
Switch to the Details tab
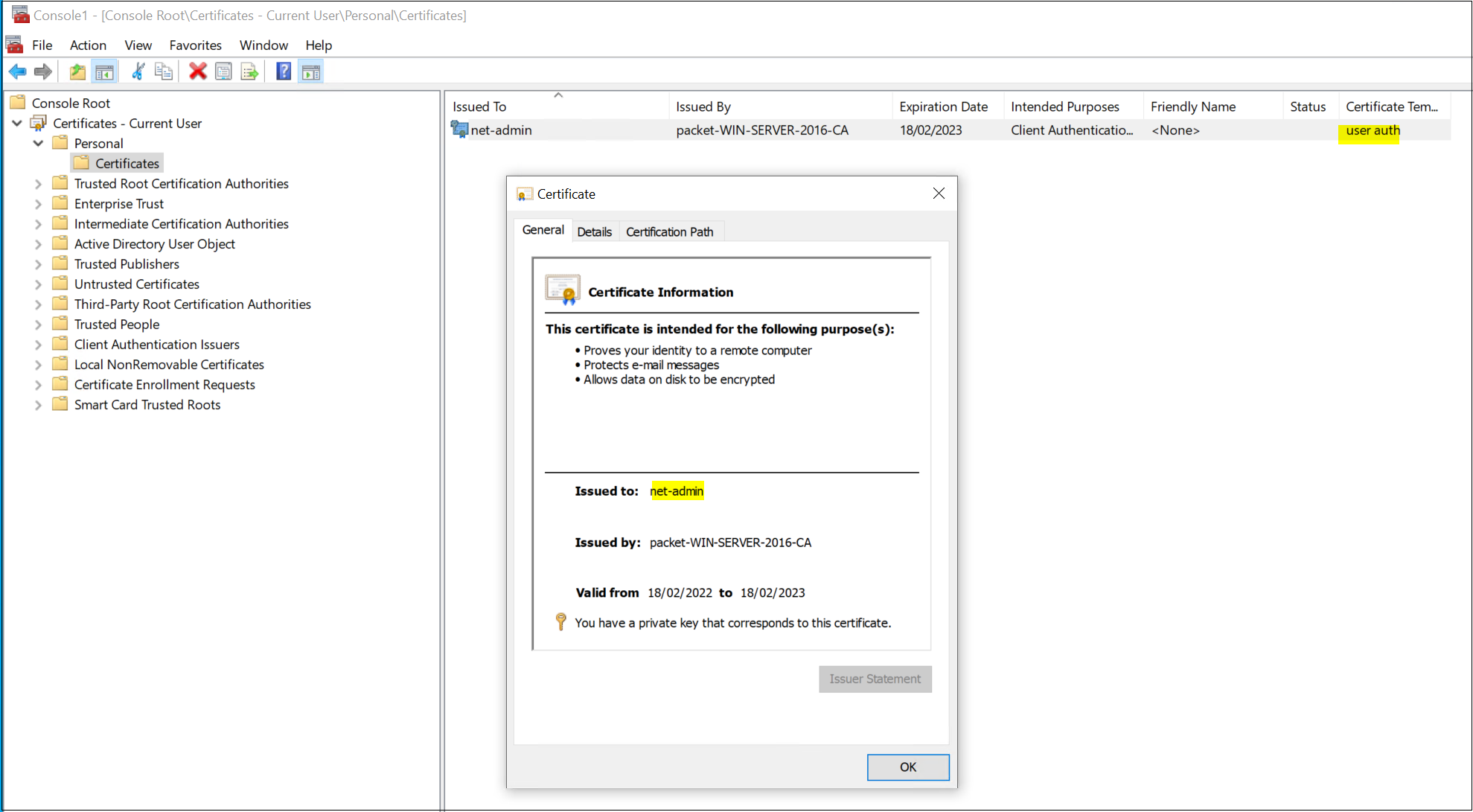595,231
